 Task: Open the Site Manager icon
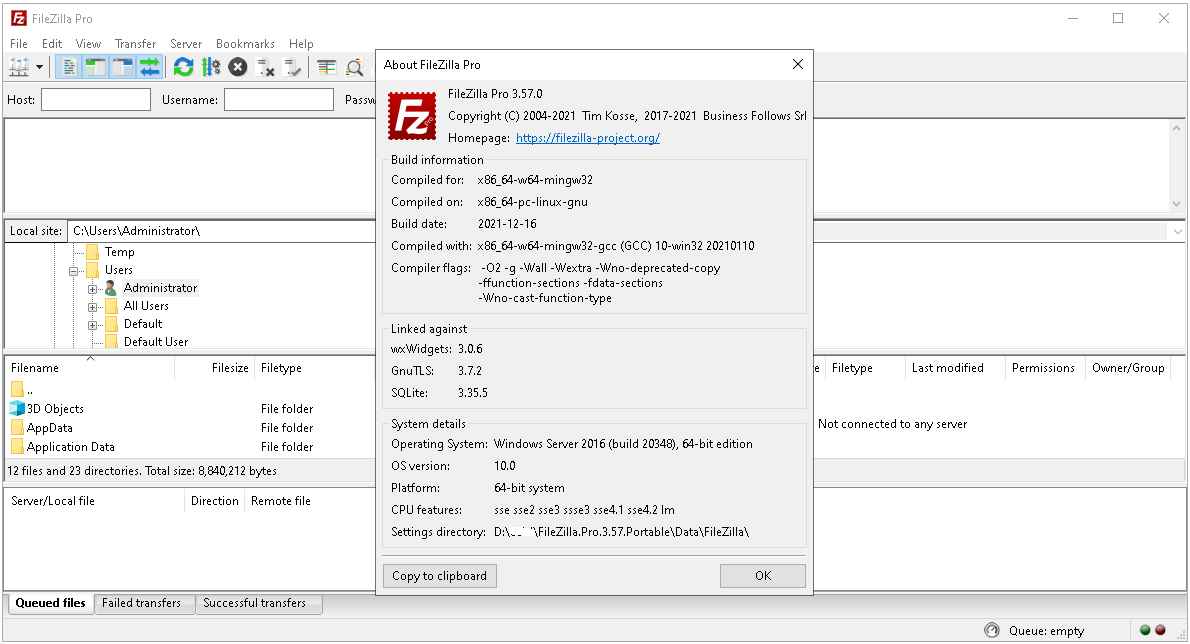click(19, 68)
